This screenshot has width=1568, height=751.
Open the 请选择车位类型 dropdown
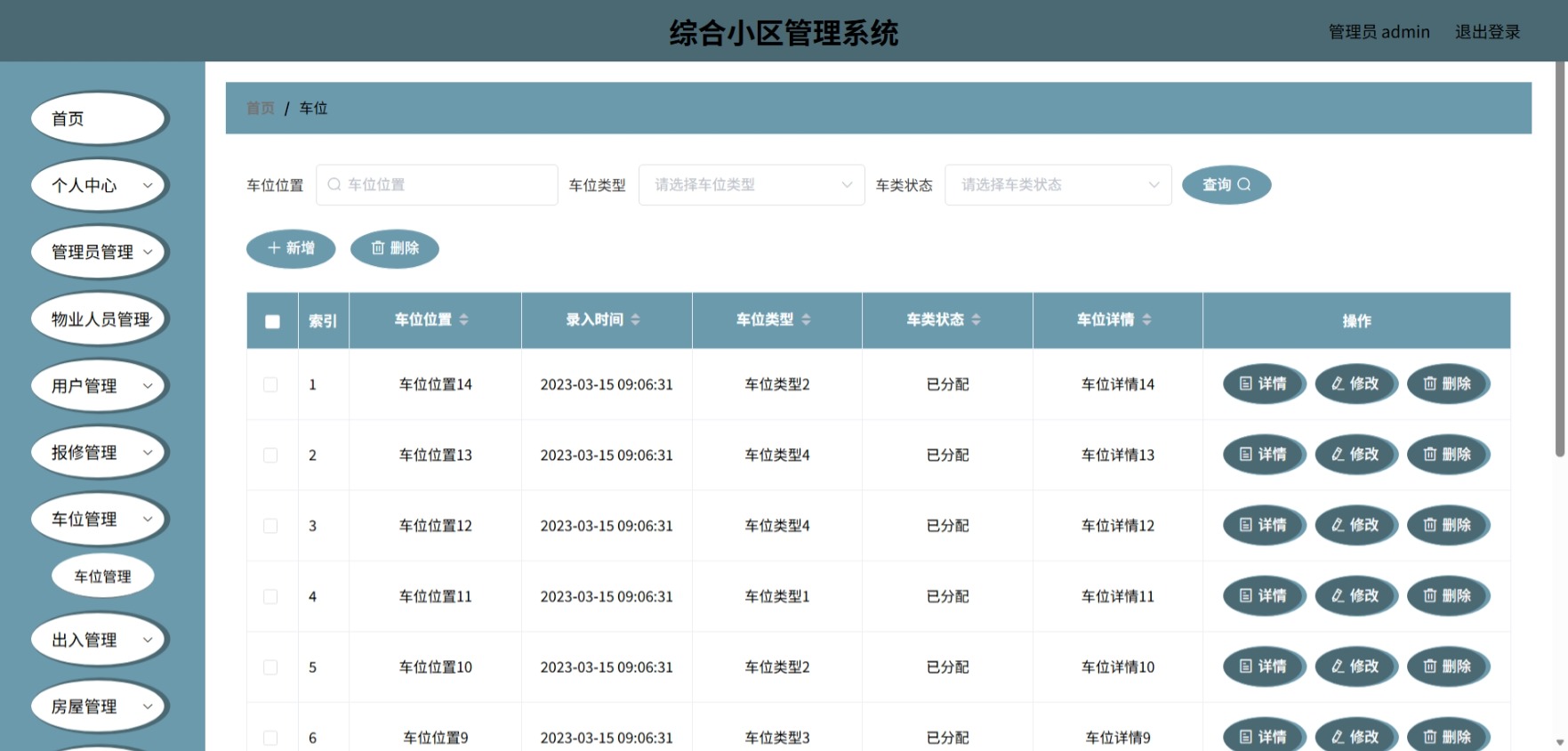752,184
